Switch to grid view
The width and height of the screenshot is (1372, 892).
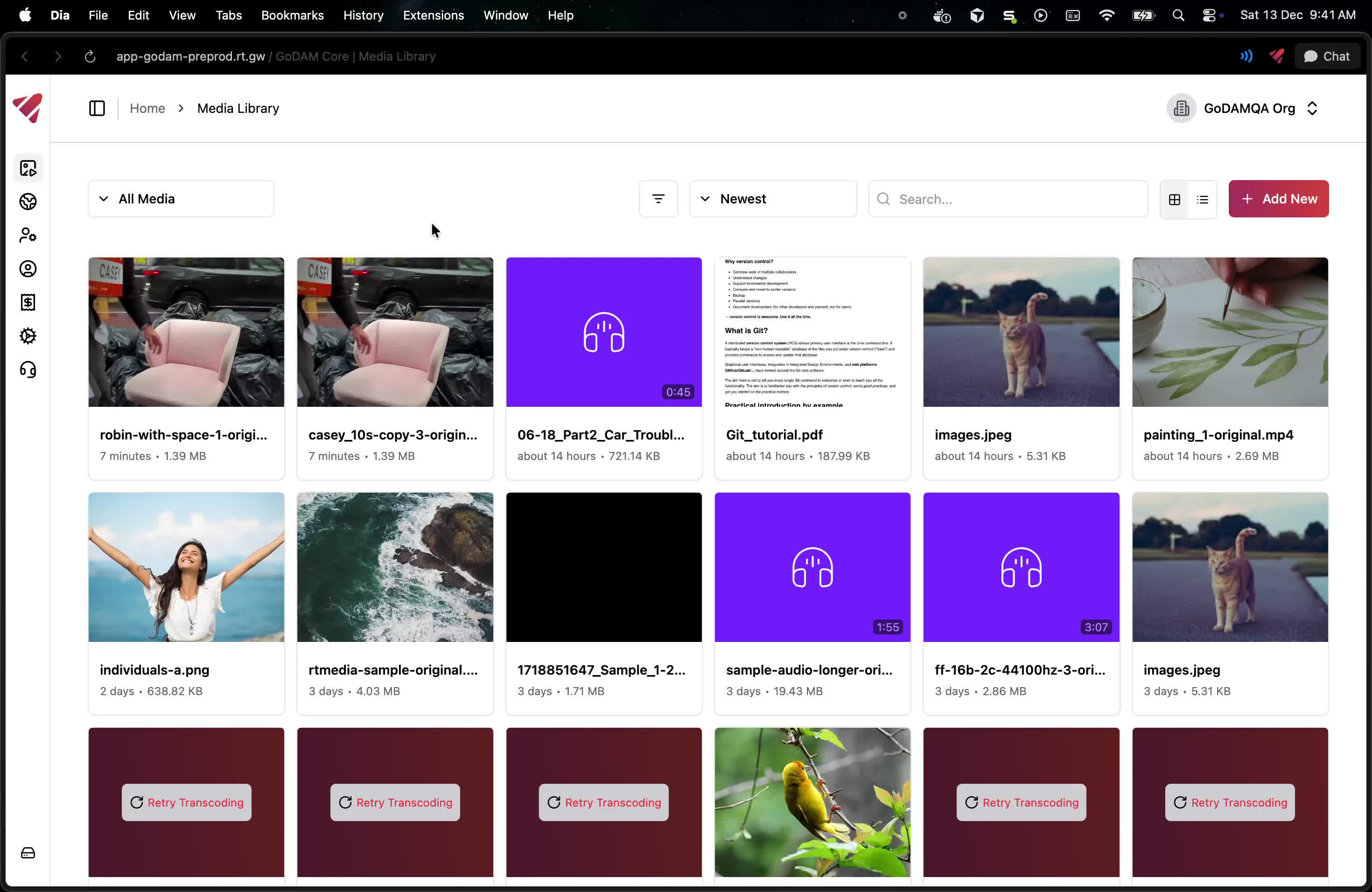1174,199
